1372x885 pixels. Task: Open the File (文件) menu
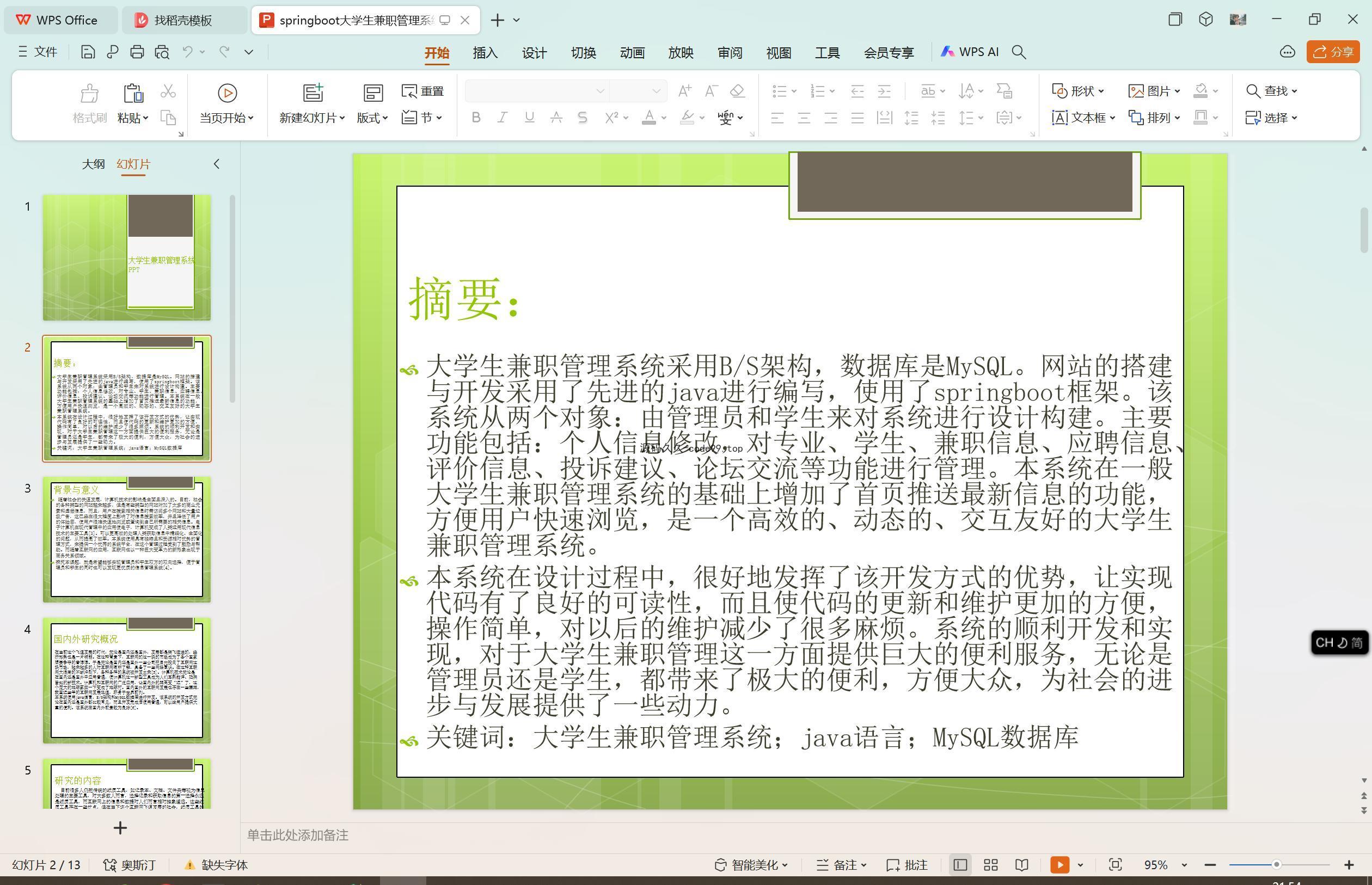pyautogui.click(x=38, y=52)
